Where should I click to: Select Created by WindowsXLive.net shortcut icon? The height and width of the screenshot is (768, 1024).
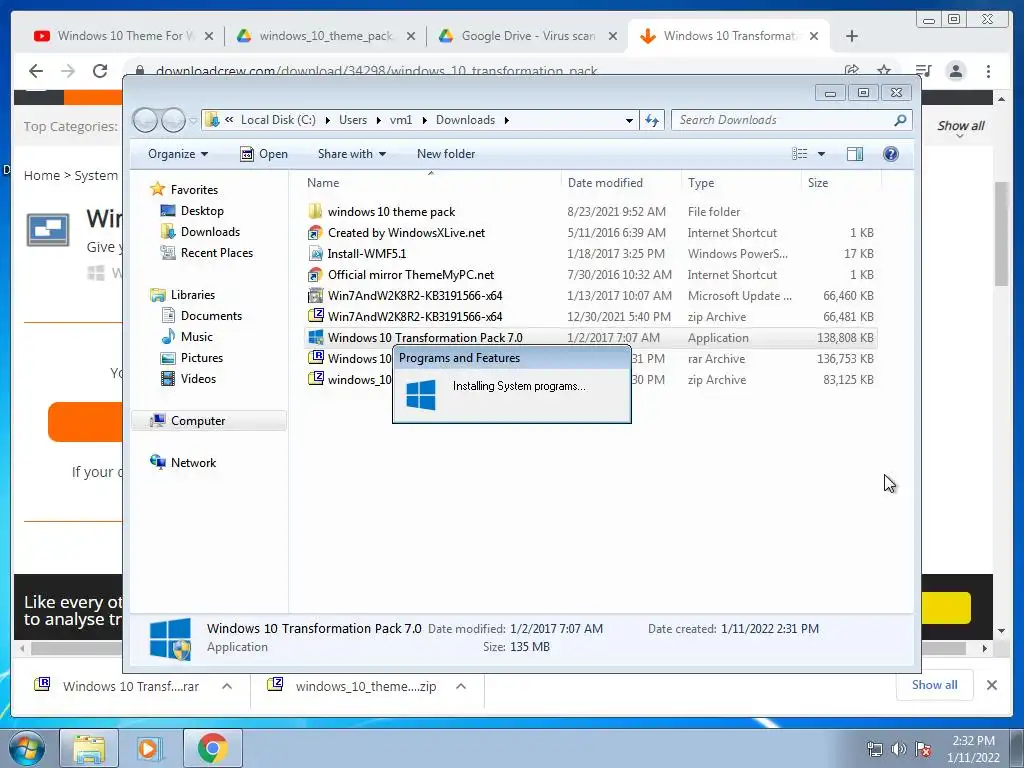(315, 232)
